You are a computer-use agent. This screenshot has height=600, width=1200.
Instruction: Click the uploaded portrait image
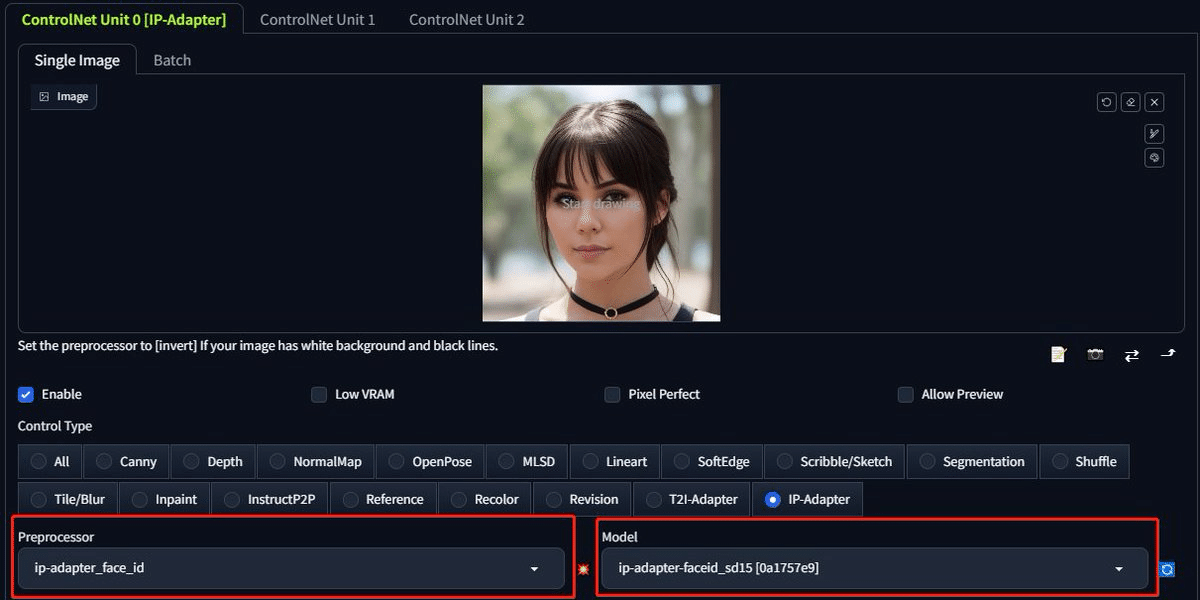600,202
